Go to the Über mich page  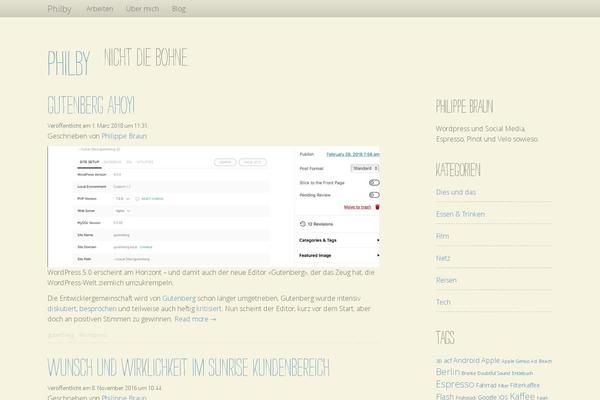[x=142, y=9]
